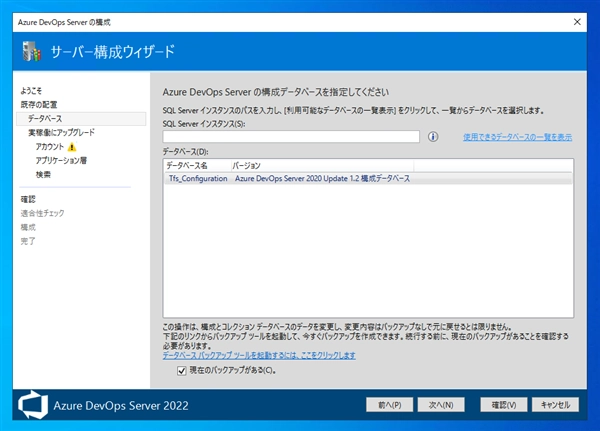This screenshot has width=600, height=431.
Task: Click the warning icon next to アカウント
Action: 72,147
